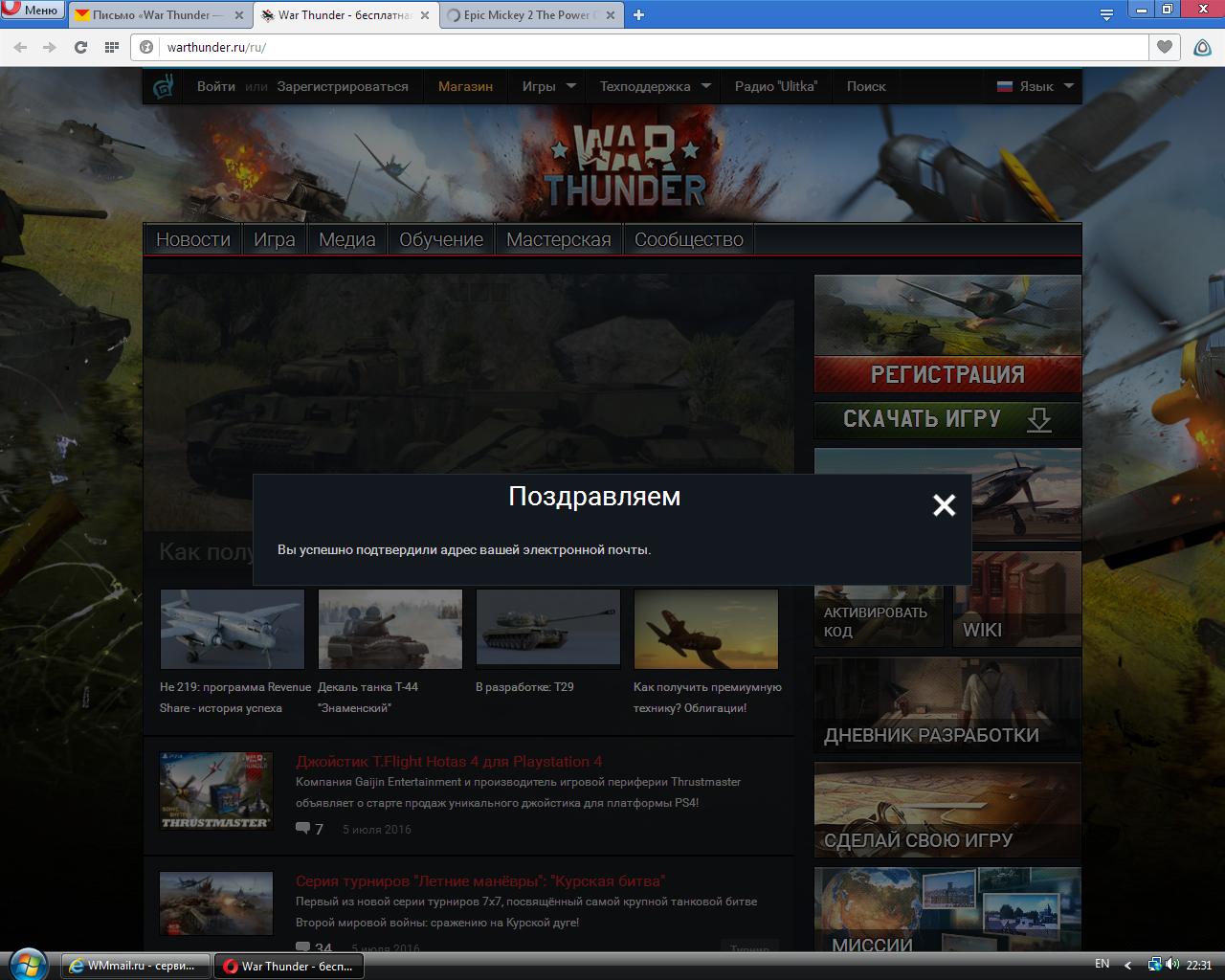The image size is (1225, 980).
Task: Click the Зарегистрироваться link
Action: [343, 86]
